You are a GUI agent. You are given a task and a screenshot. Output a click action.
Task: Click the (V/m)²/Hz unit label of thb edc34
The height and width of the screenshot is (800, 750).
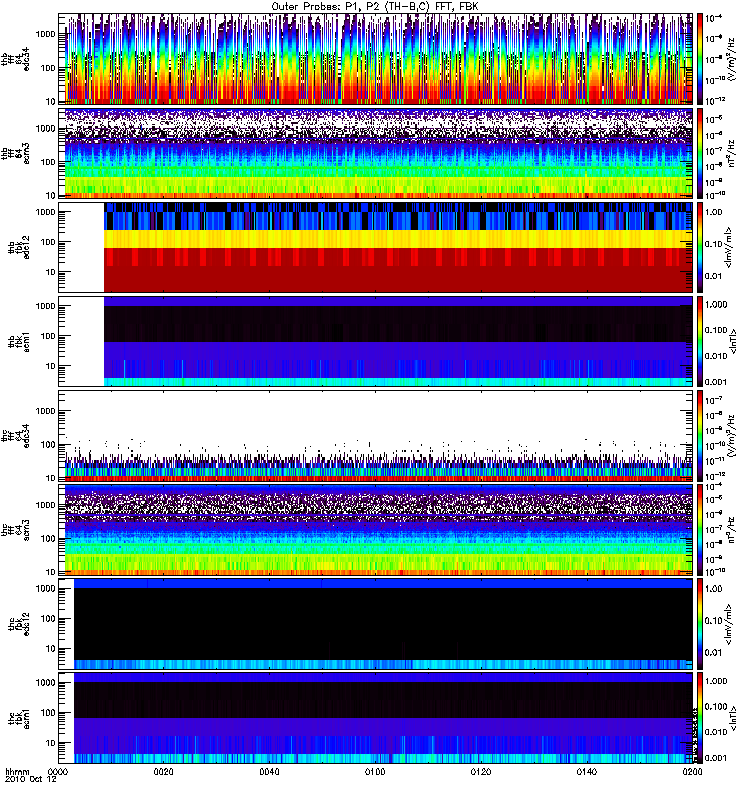pos(731,59)
